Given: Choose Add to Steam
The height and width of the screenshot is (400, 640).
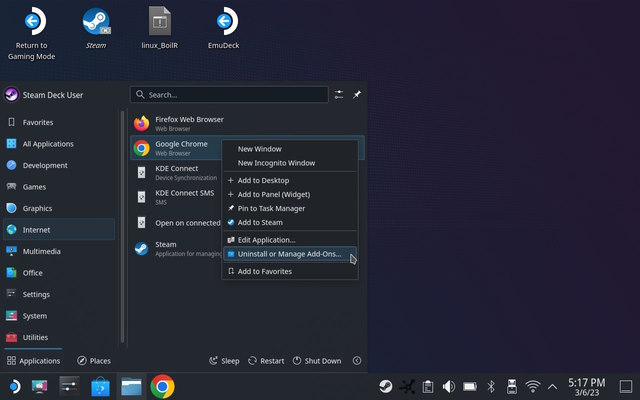Looking at the screenshot, I should pyautogui.click(x=290, y=222).
